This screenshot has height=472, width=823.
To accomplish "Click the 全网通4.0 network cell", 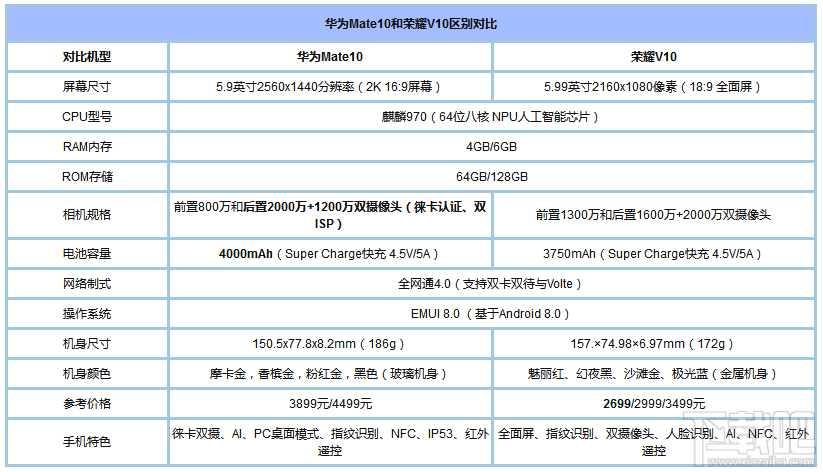I will [491, 284].
